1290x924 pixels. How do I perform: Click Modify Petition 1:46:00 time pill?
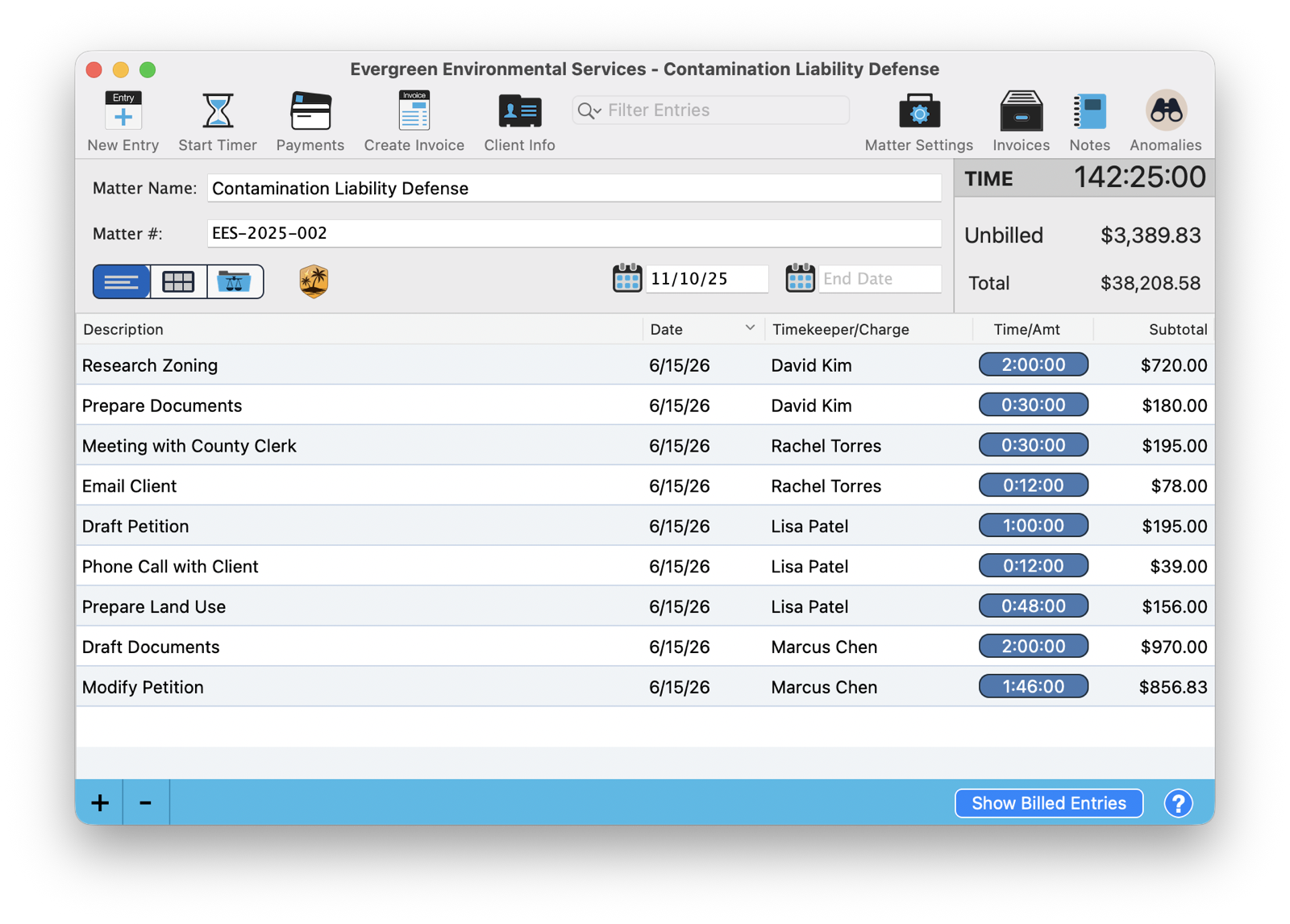click(x=1033, y=686)
